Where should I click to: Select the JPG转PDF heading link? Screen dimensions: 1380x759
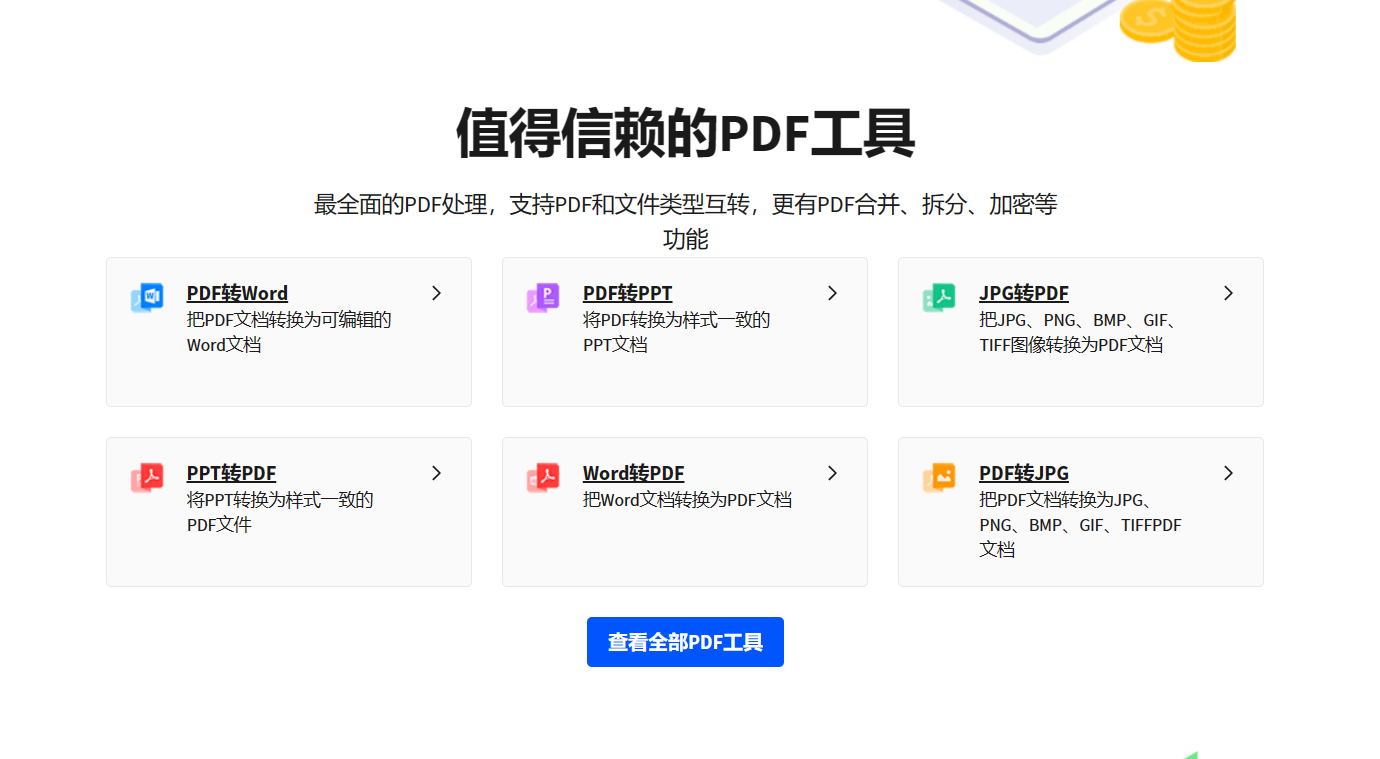1023,293
